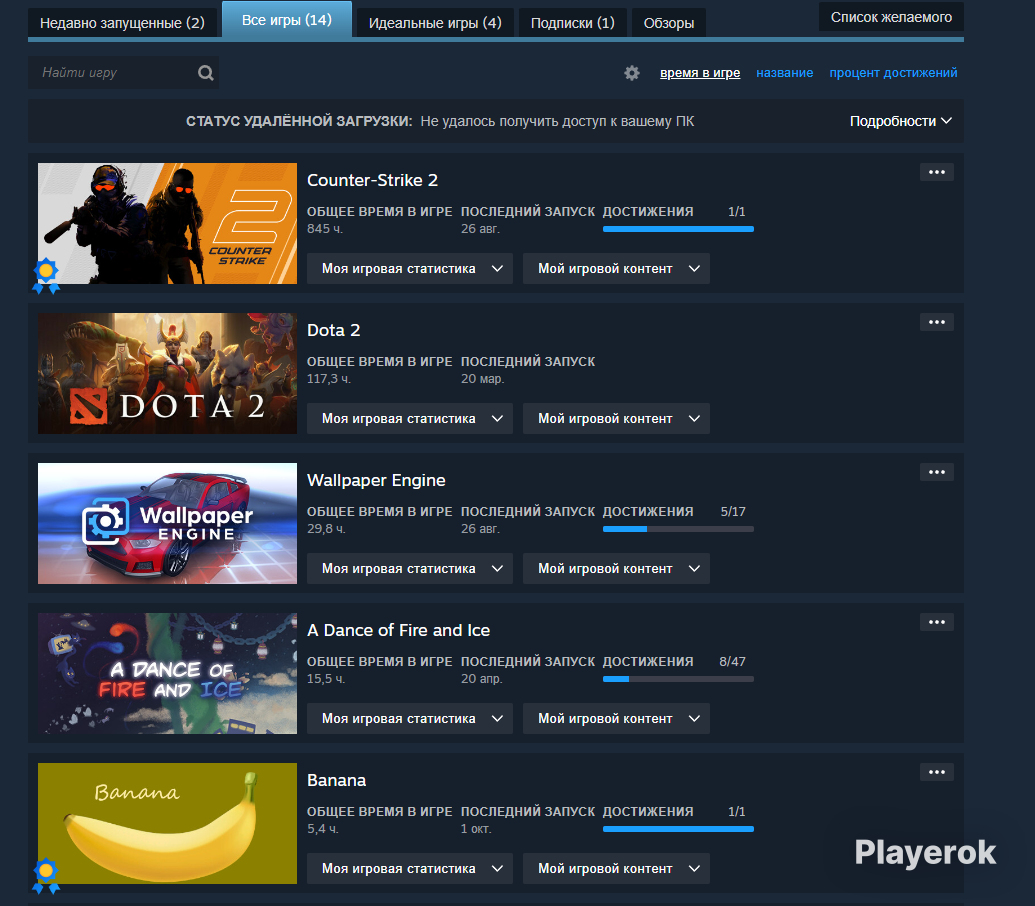
Task: Click the Banana achievements progress bar
Action: pos(678,829)
